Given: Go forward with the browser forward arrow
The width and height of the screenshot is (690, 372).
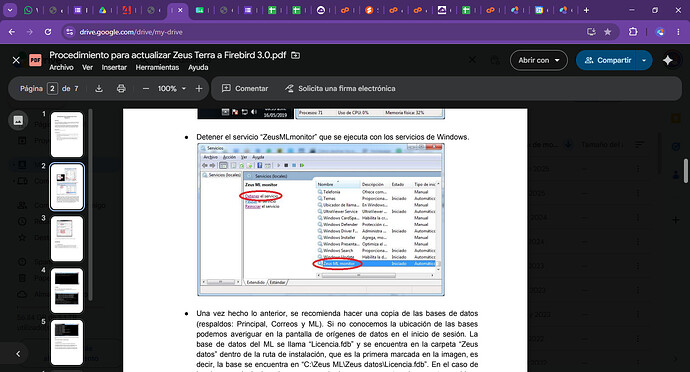Looking at the screenshot, I should 29,32.
